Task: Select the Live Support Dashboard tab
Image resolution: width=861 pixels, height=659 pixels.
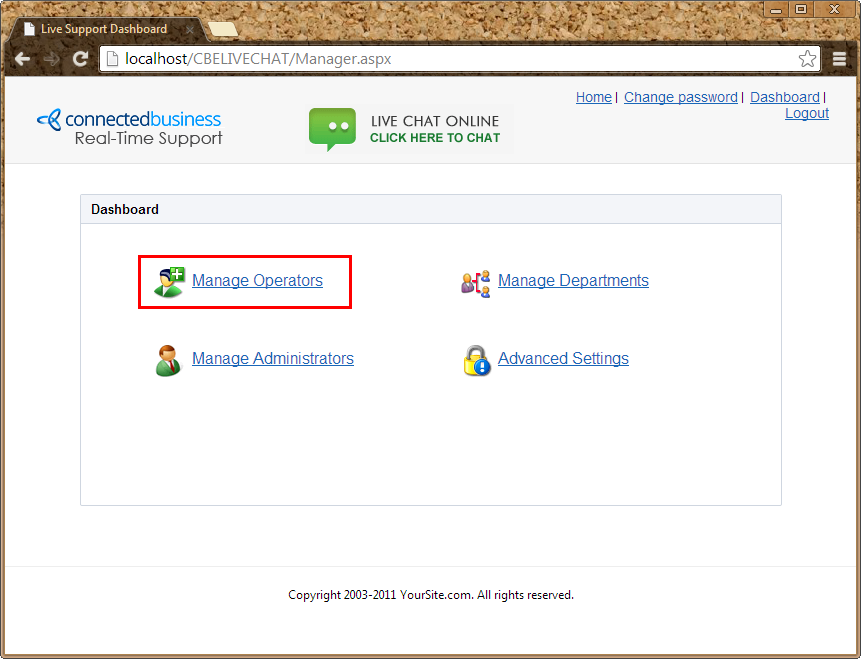Action: point(108,29)
